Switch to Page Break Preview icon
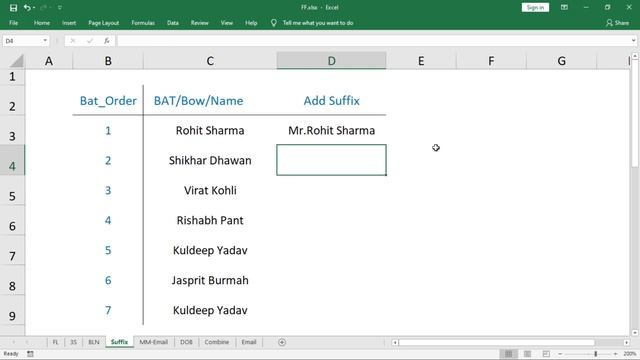Screen dimensions: 640x360 [546, 354]
